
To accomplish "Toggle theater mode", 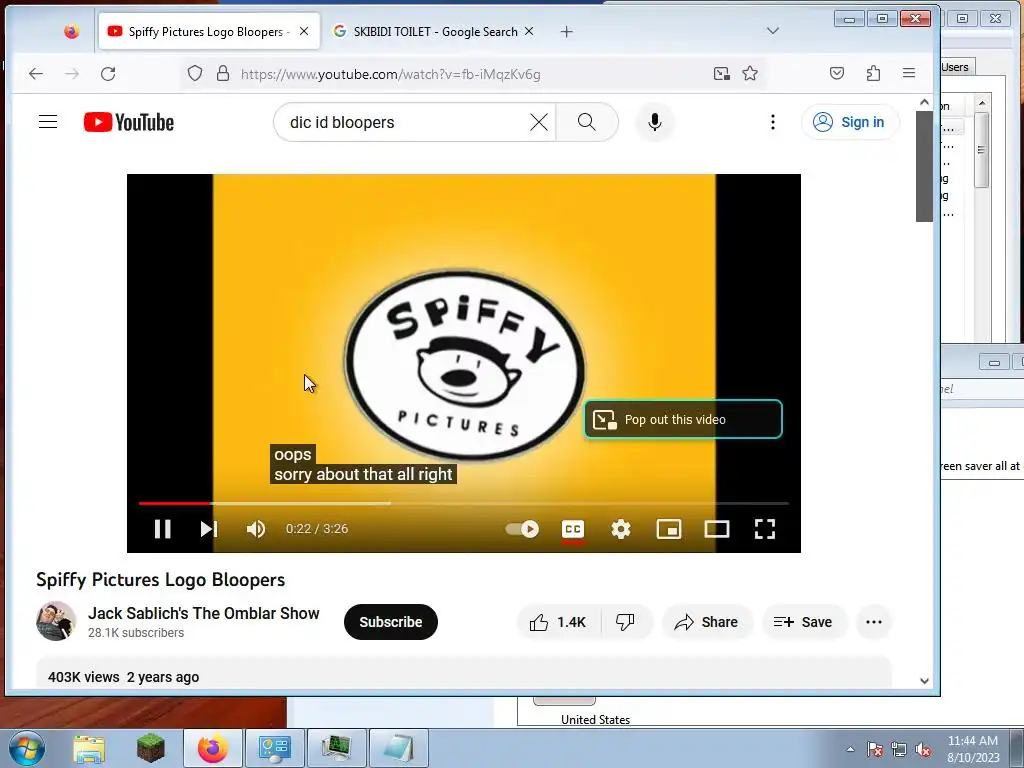I will click(716, 529).
